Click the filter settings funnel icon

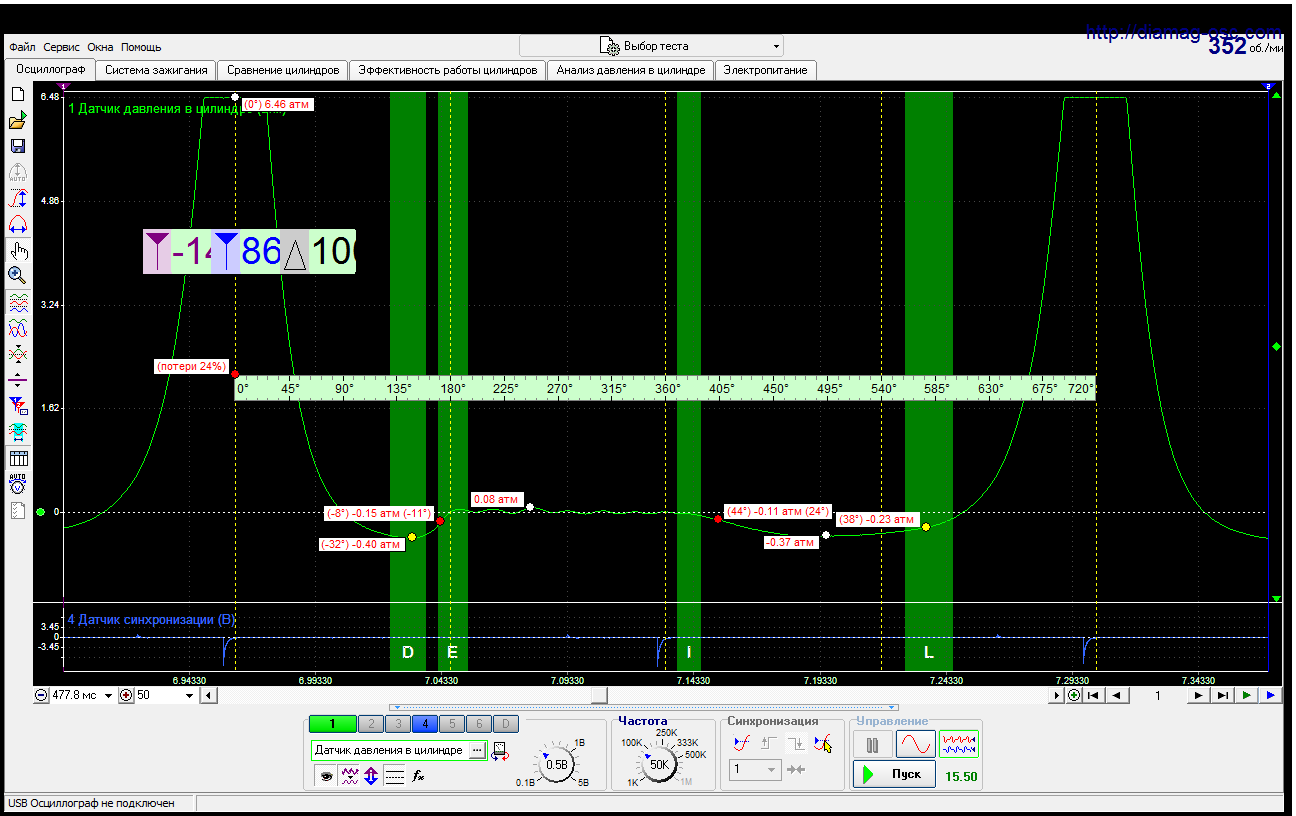tap(17, 406)
